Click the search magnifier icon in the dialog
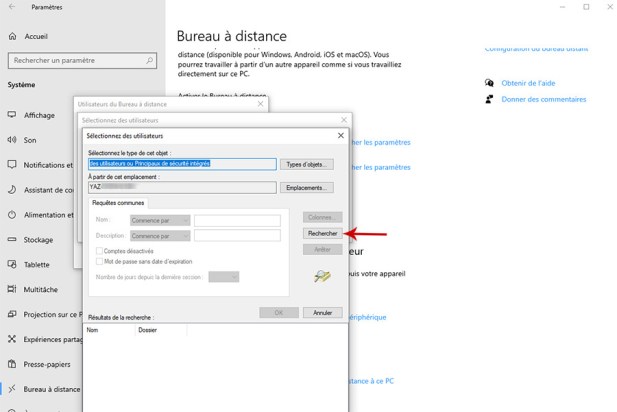This screenshot has height=412, width=617. click(322, 276)
